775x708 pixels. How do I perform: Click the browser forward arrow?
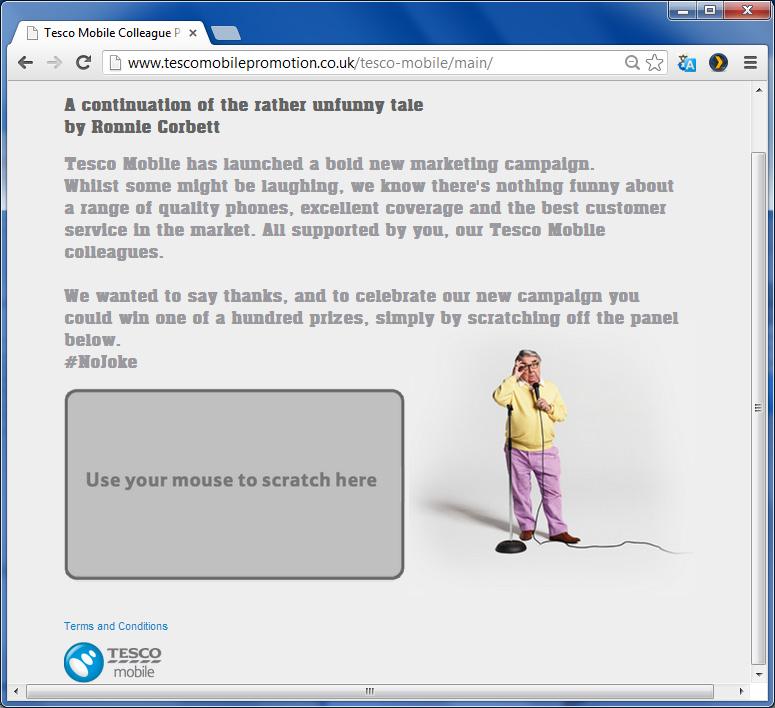(54, 63)
